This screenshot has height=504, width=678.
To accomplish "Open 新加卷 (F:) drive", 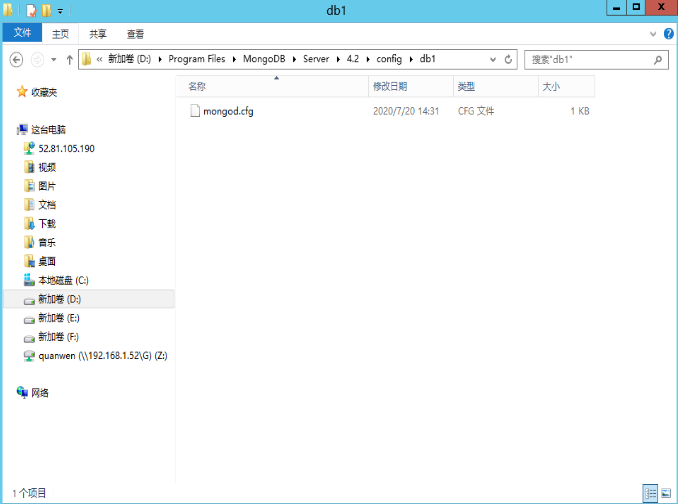I will tap(58, 337).
